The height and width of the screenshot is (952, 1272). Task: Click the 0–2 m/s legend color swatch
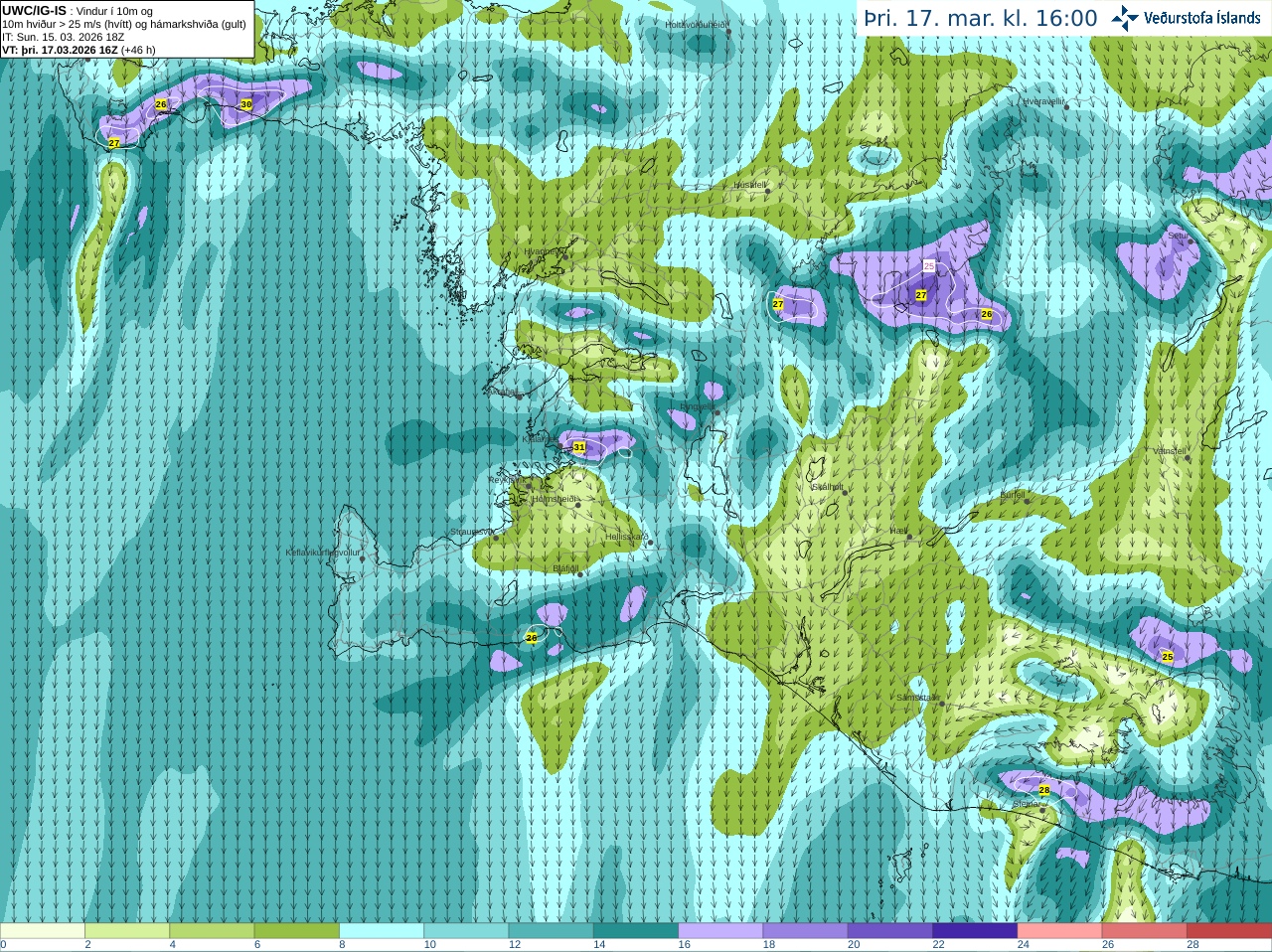click(x=42, y=931)
